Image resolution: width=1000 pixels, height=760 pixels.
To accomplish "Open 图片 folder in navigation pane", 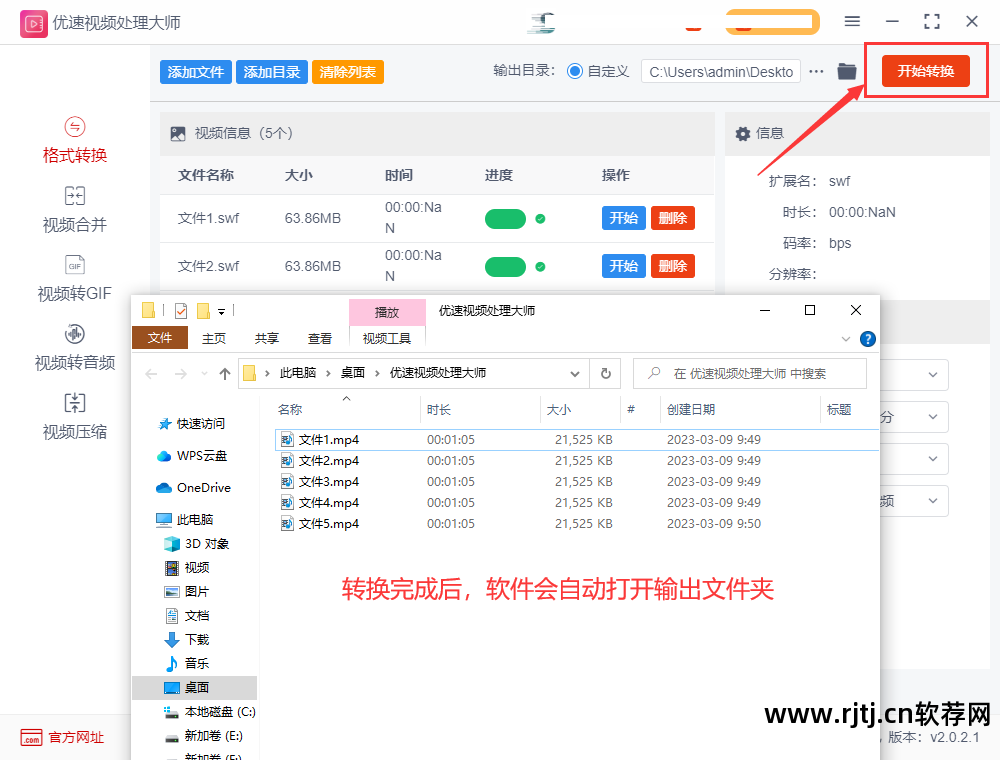I will 188,592.
